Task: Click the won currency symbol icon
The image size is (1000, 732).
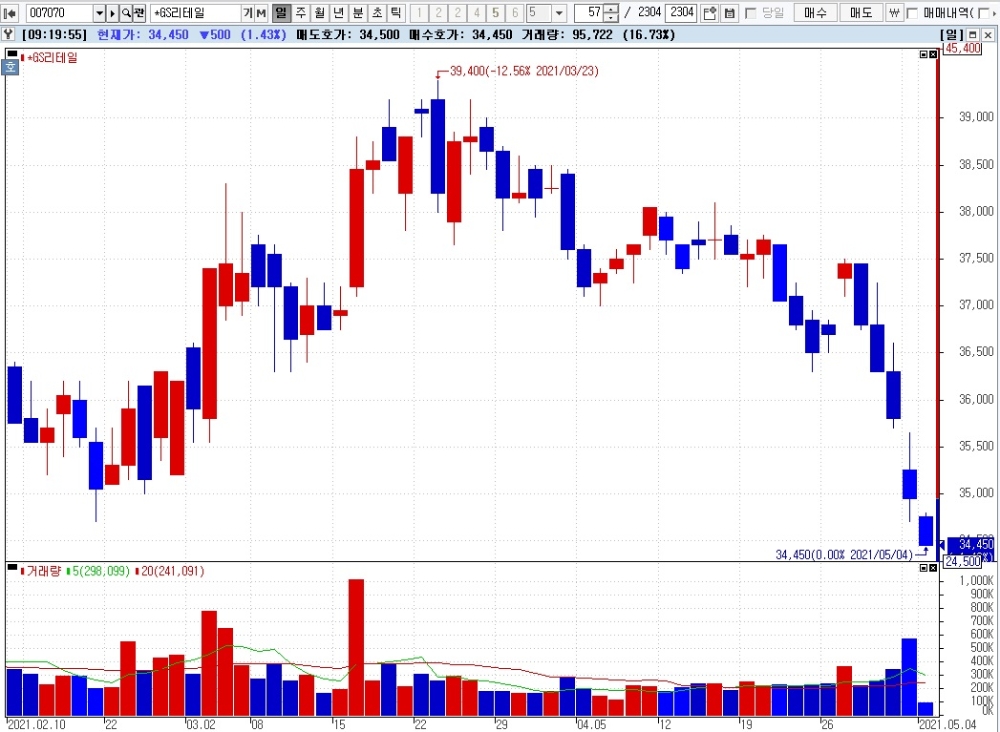Action: click(894, 13)
